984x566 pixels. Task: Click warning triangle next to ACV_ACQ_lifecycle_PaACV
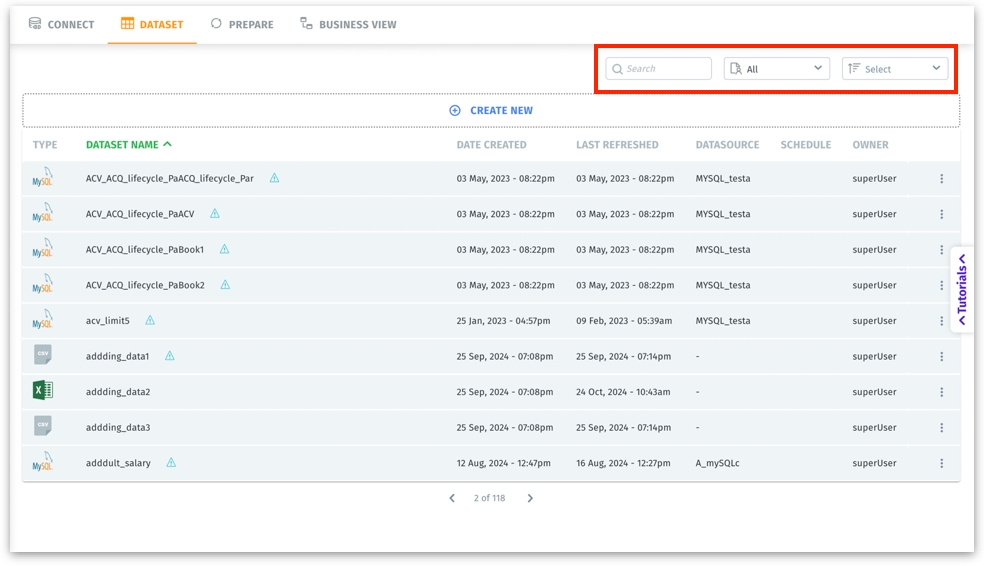(214, 214)
